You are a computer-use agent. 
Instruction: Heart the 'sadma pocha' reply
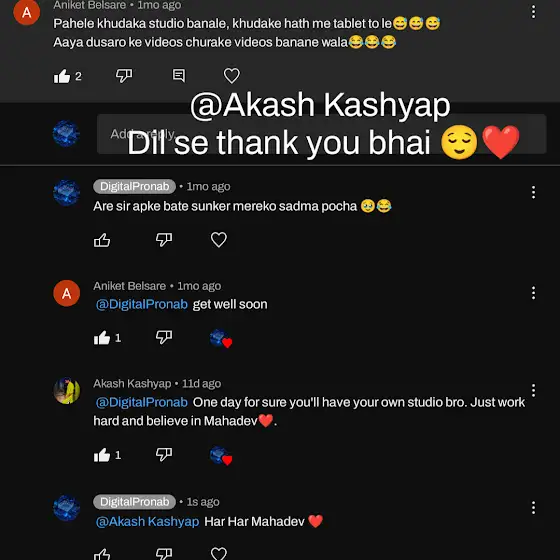(x=219, y=240)
